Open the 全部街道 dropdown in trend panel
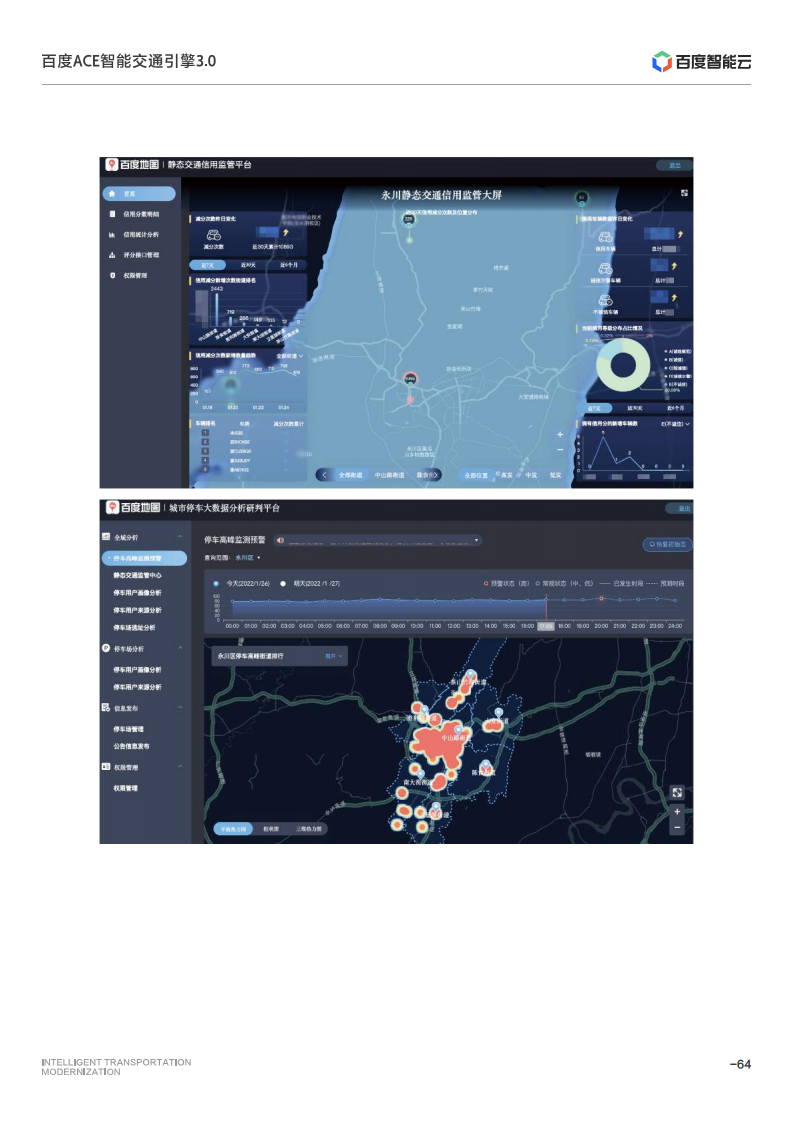The height and width of the screenshot is (1122, 793). pos(290,355)
